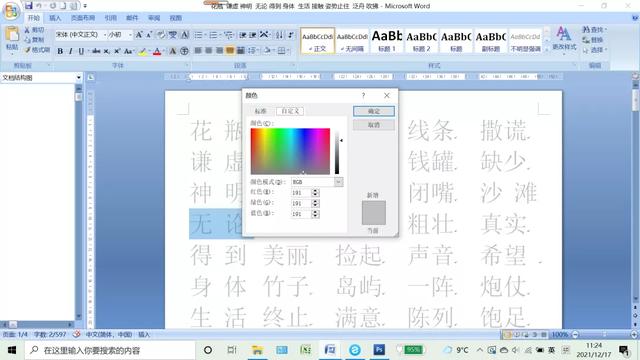Apply the Heading 1 (标题 1) style

click(x=387, y=40)
